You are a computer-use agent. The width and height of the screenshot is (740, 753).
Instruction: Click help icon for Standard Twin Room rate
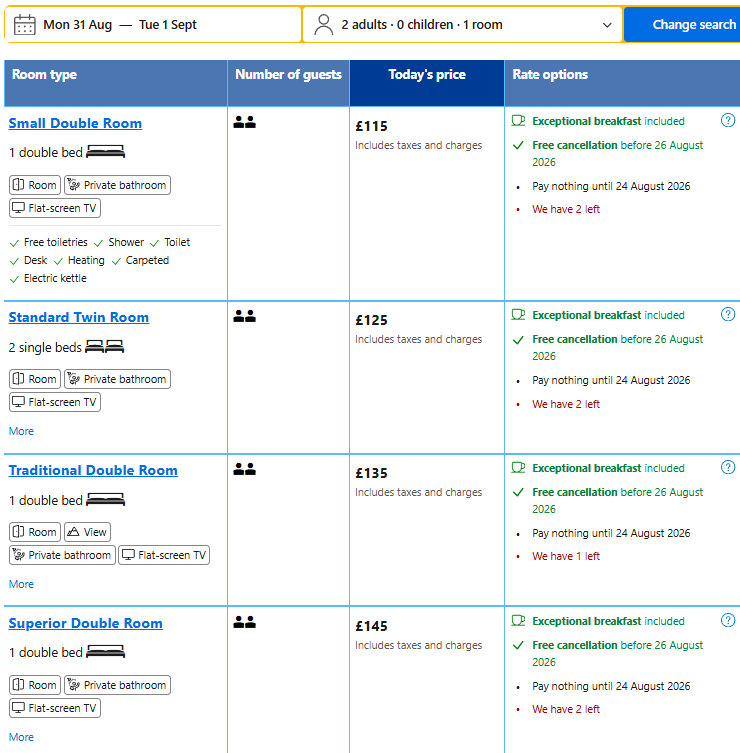click(x=728, y=314)
